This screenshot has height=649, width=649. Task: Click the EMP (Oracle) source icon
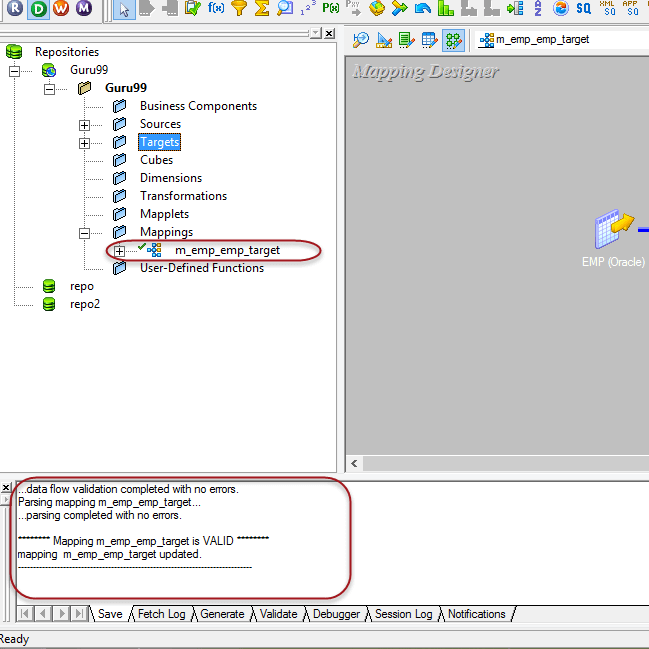pyautogui.click(x=613, y=231)
